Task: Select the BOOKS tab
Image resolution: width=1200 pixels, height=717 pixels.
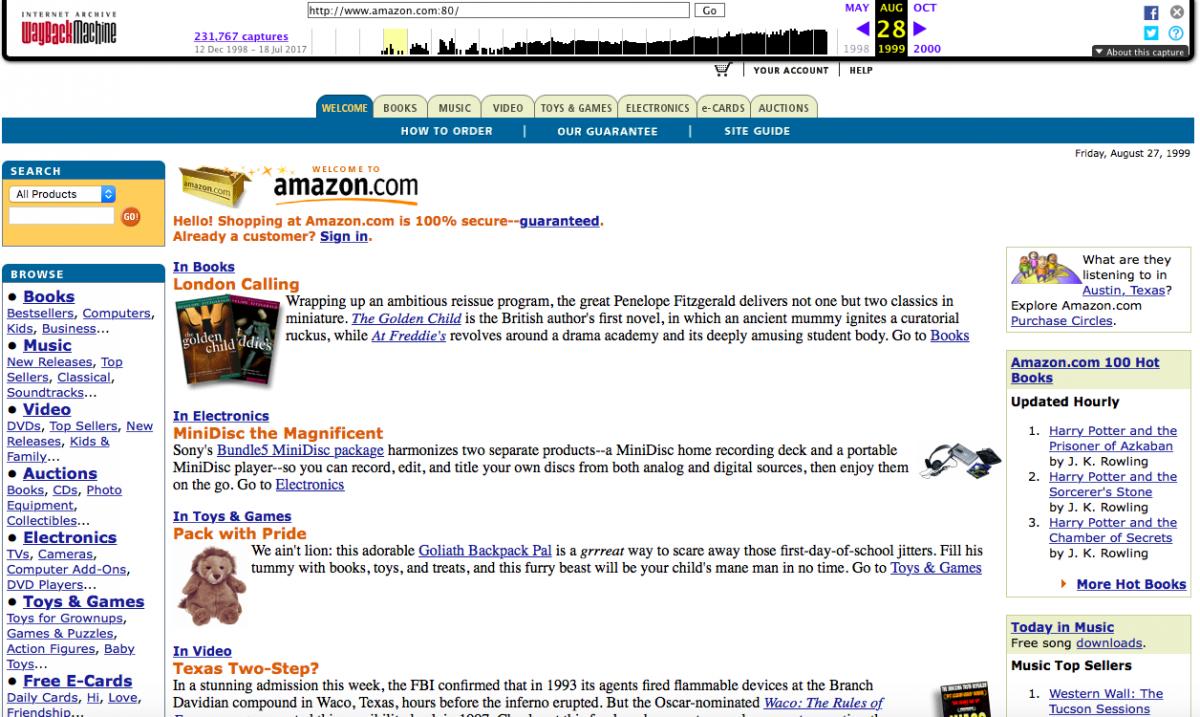Action: (400, 108)
